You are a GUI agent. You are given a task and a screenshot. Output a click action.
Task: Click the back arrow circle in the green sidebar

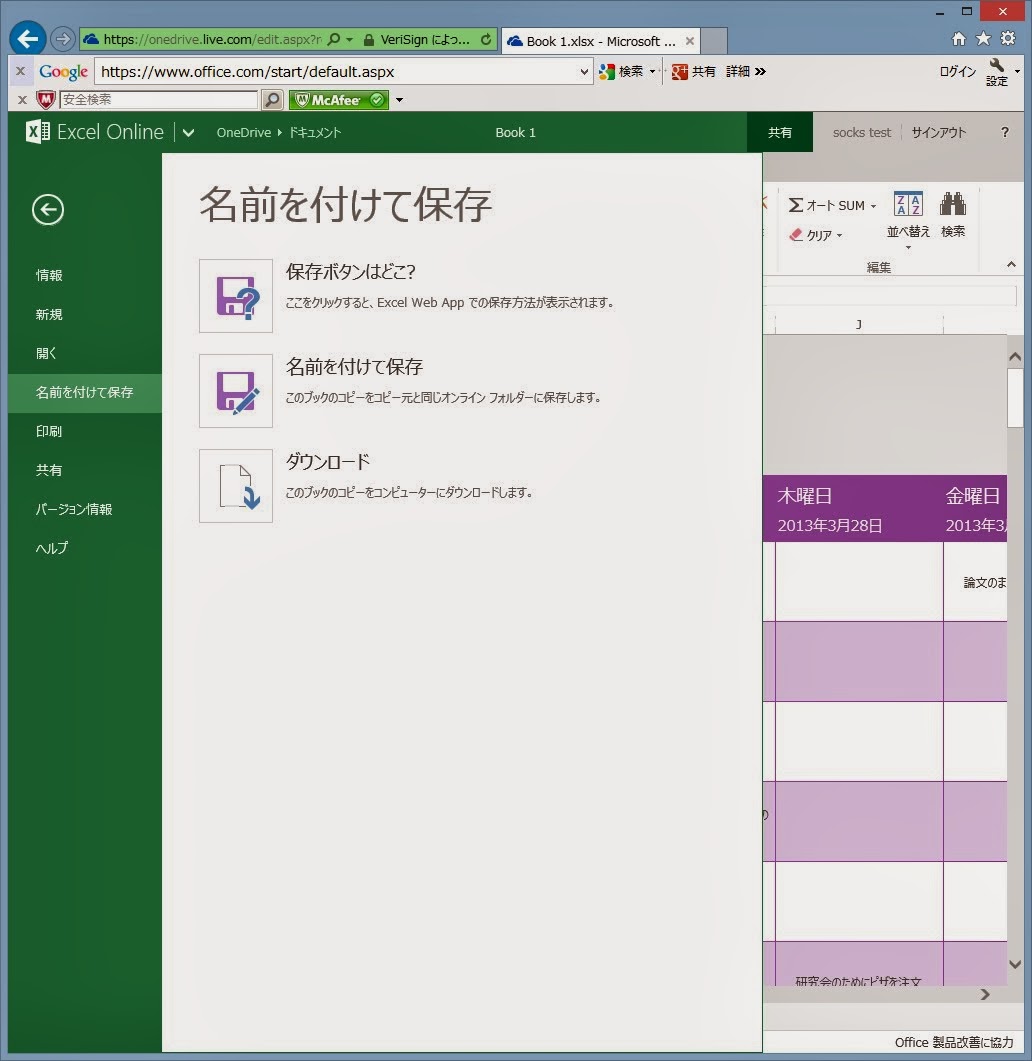[48, 210]
